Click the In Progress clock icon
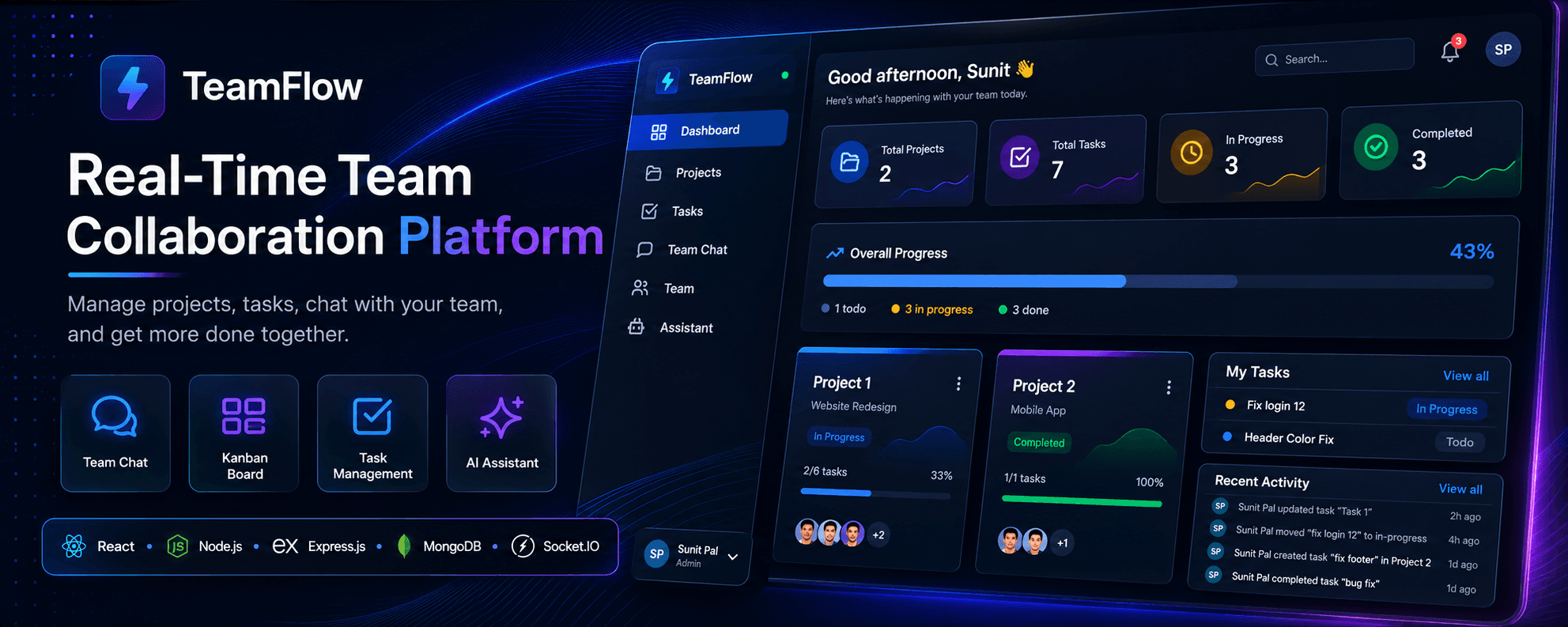 (1192, 152)
